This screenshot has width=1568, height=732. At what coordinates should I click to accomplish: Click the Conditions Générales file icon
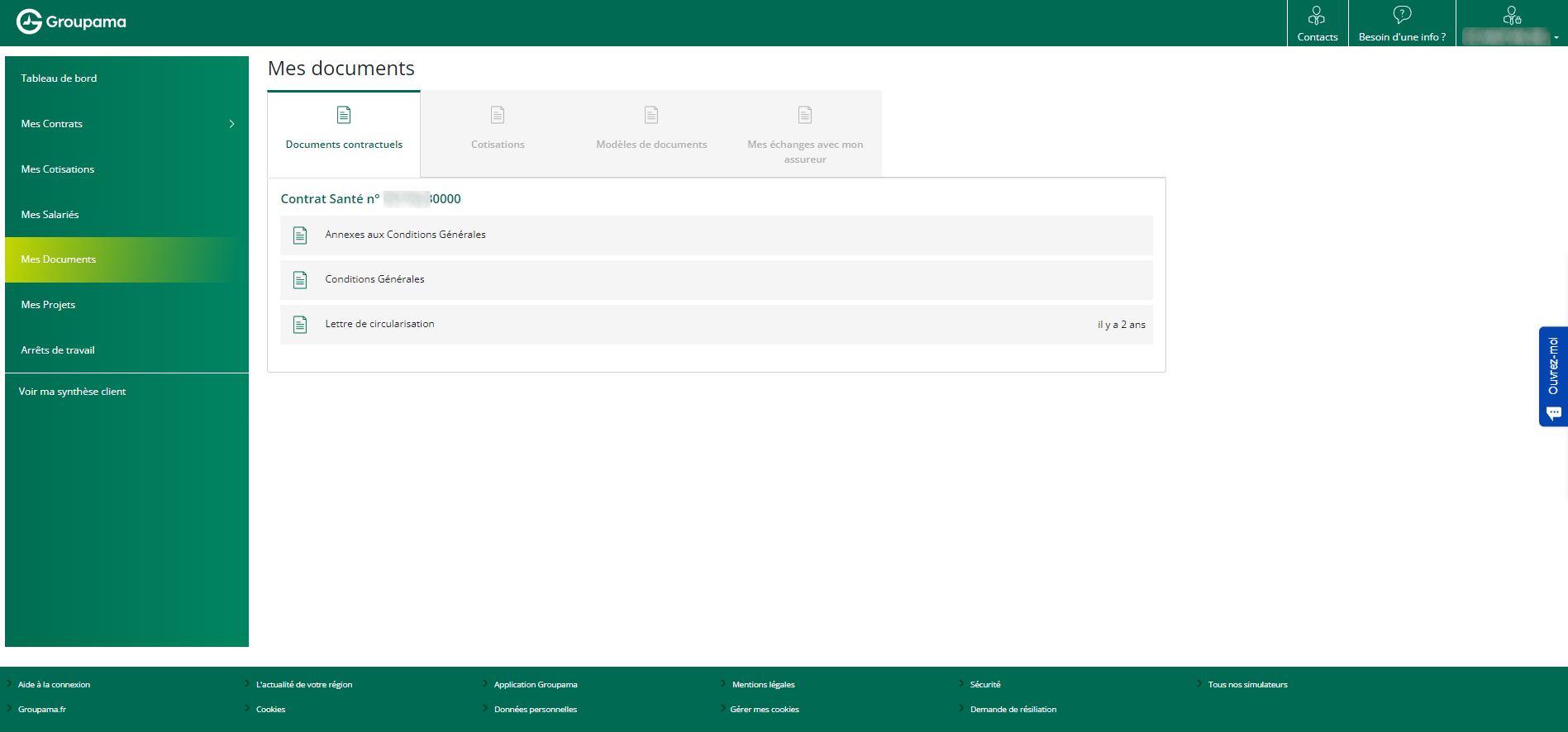[x=300, y=280]
